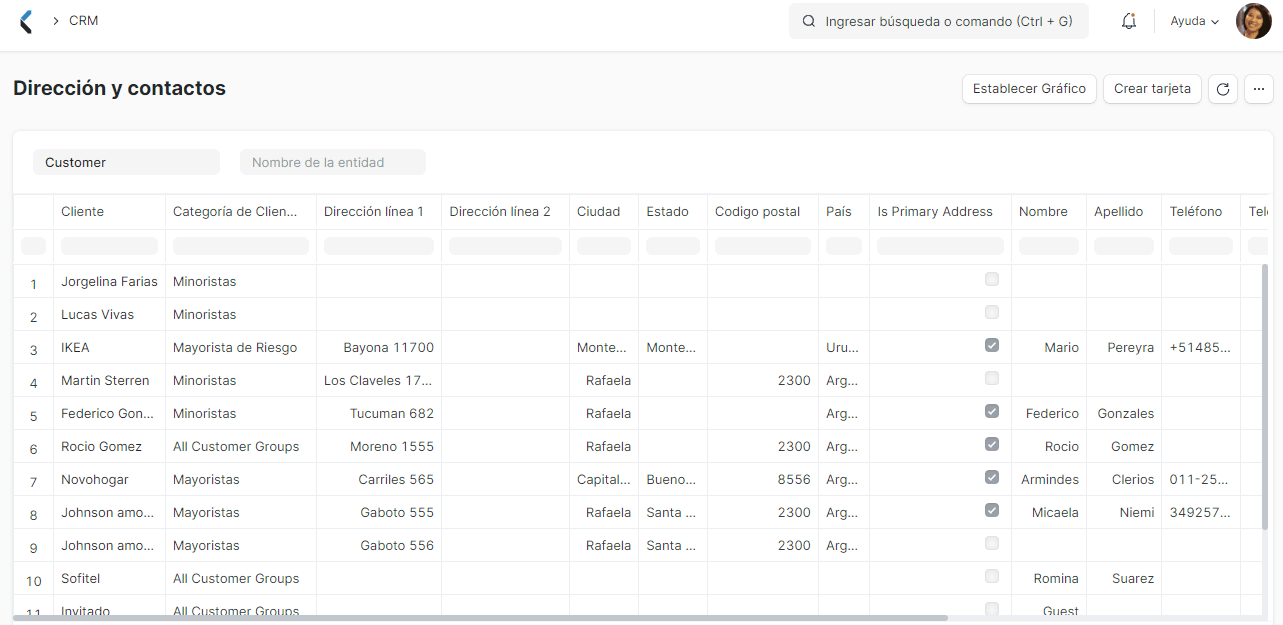
Task: Toggle primary address checkbox for Novohogar
Action: click(992, 477)
